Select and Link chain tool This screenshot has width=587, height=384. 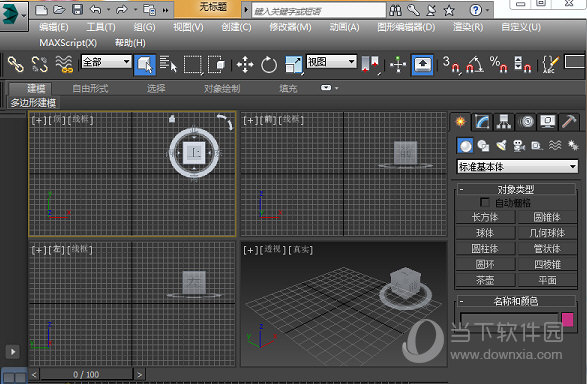pyautogui.click(x=16, y=64)
